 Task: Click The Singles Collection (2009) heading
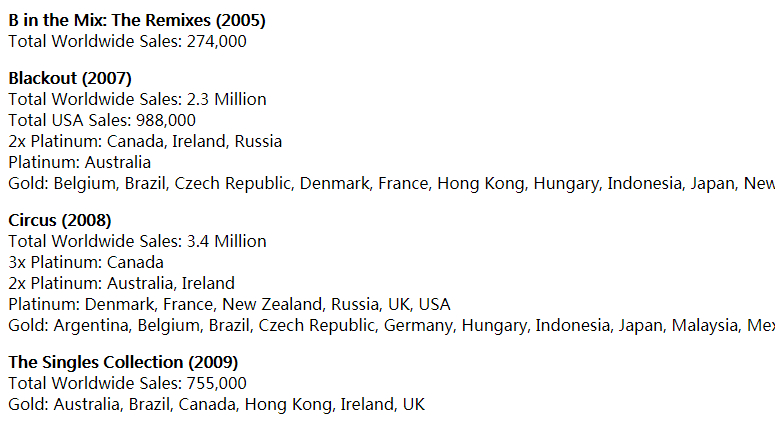click(x=123, y=362)
